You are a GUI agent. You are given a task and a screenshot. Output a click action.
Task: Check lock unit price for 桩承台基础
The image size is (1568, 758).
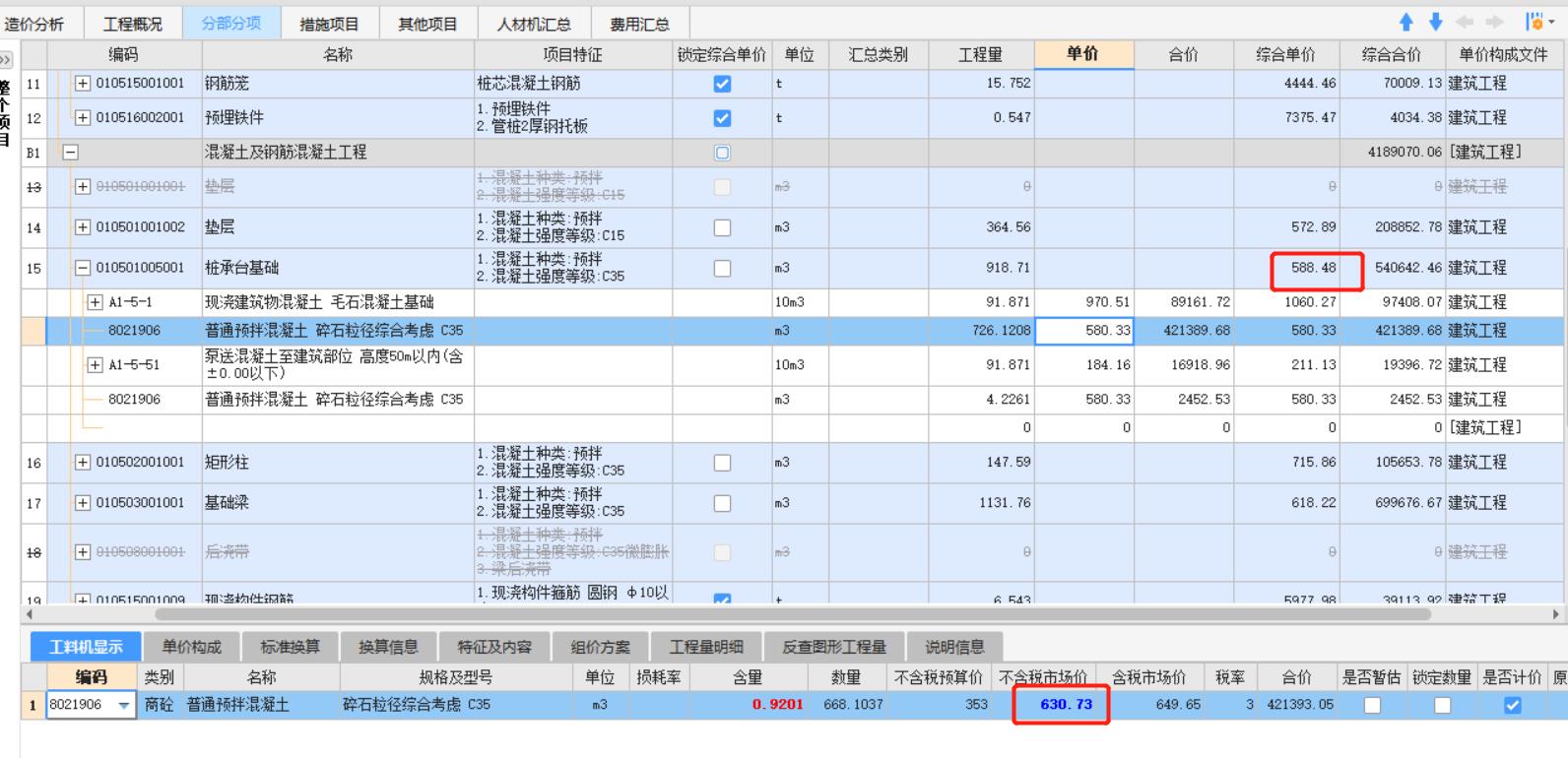[722, 268]
